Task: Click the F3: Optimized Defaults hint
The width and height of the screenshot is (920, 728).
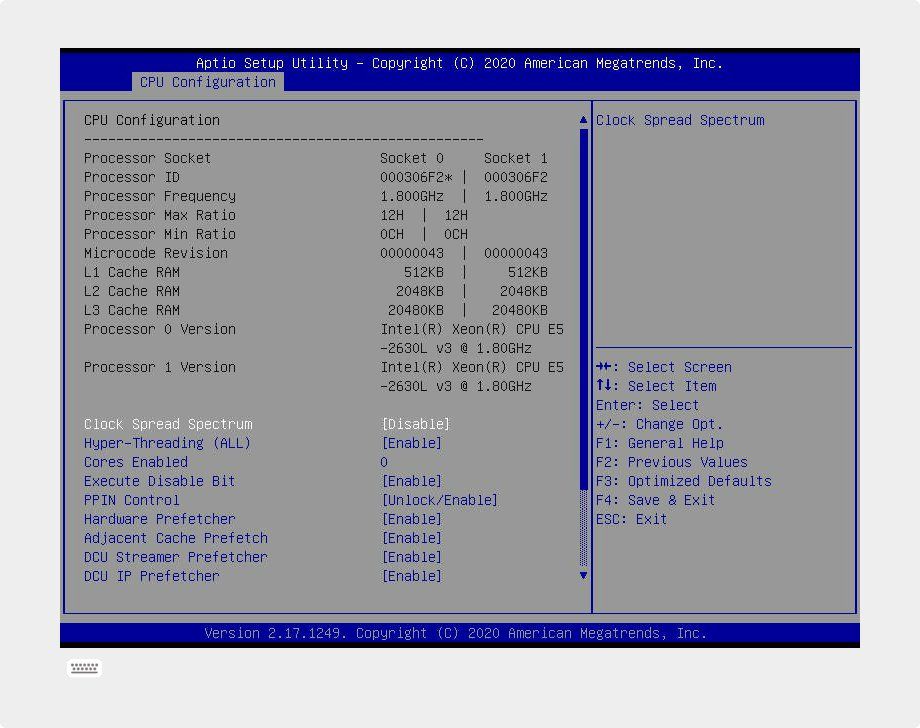Action: coord(684,481)
